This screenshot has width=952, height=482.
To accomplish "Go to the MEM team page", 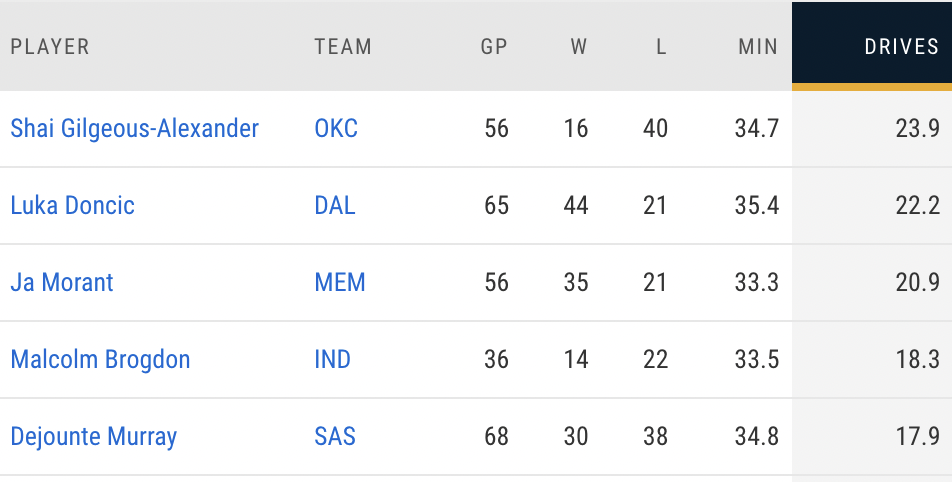I will point(340,283).
